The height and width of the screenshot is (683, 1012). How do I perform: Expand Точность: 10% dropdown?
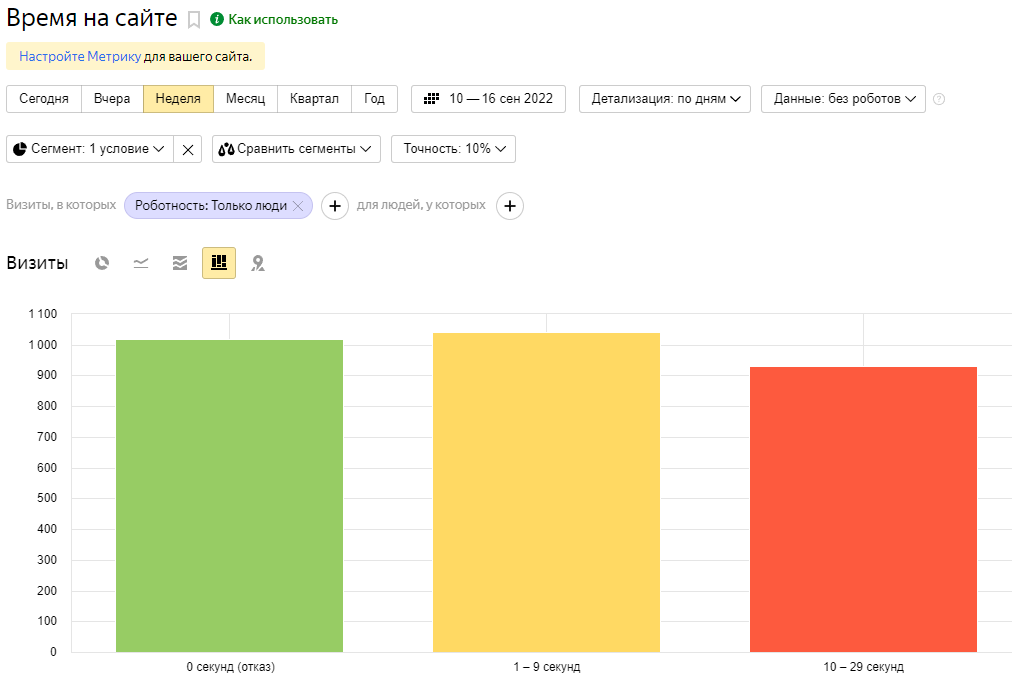click(453, 149)
